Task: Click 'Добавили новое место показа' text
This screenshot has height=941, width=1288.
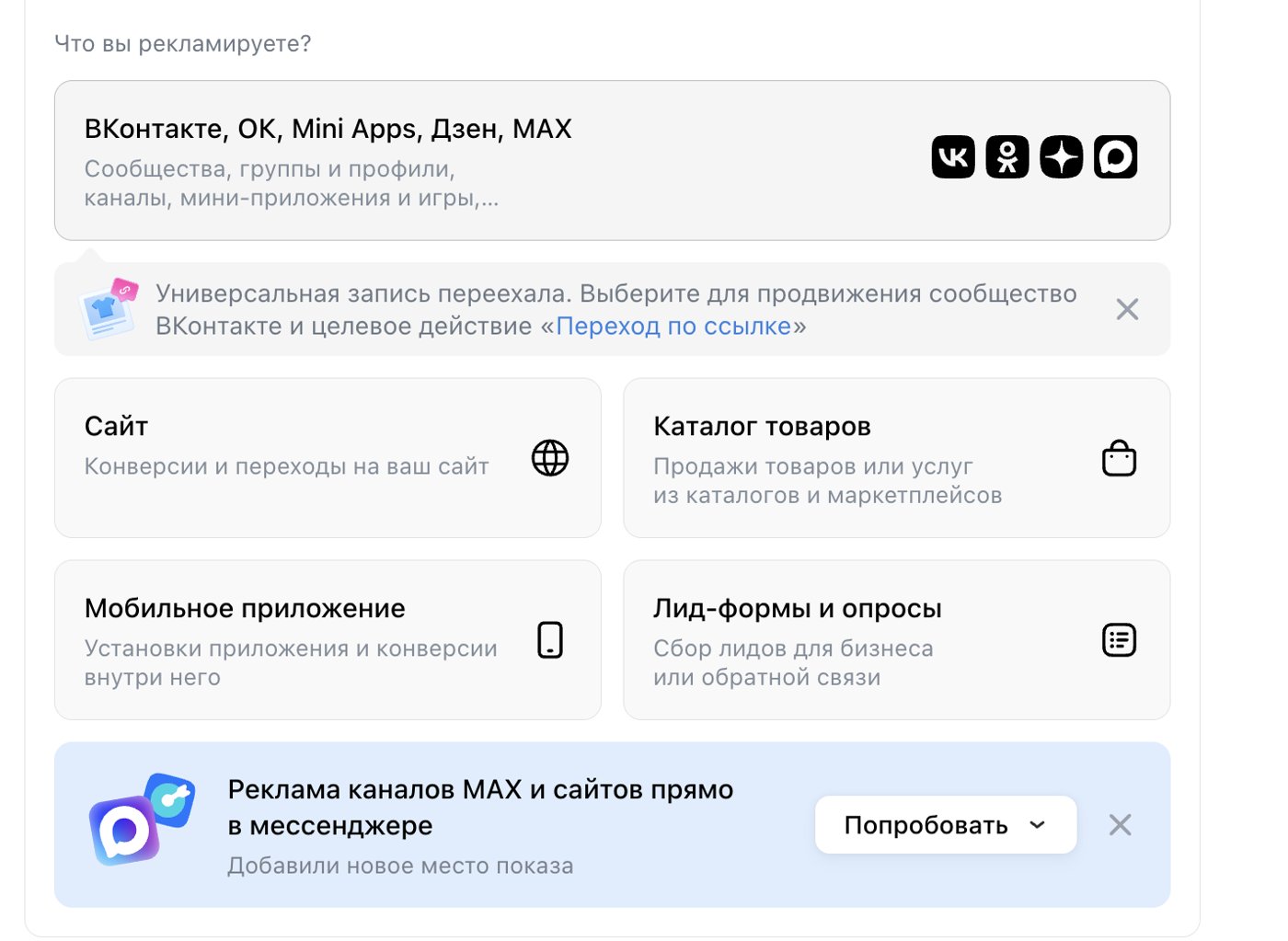Action: [x=400, y=866]
